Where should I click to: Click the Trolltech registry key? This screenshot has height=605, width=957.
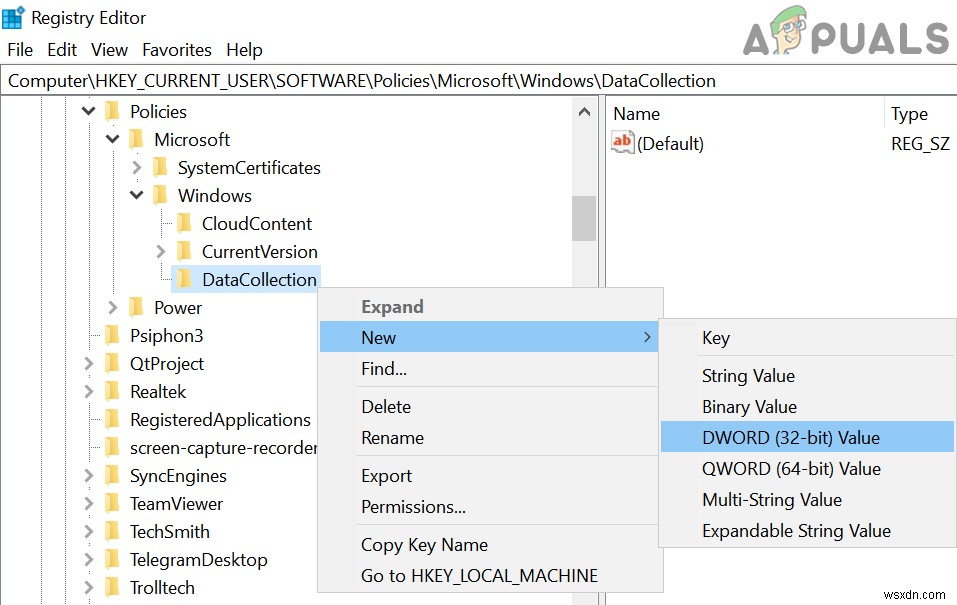[x=165, y=587]
